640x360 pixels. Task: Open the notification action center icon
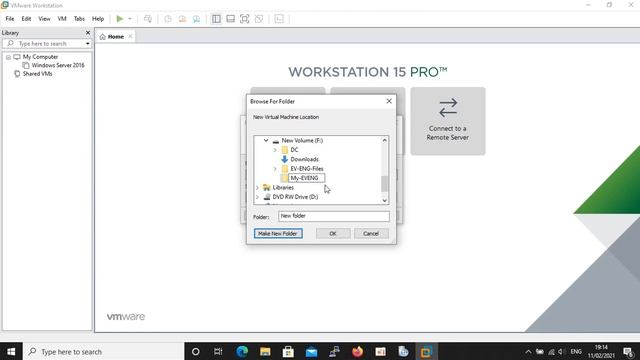click(628, 351)
